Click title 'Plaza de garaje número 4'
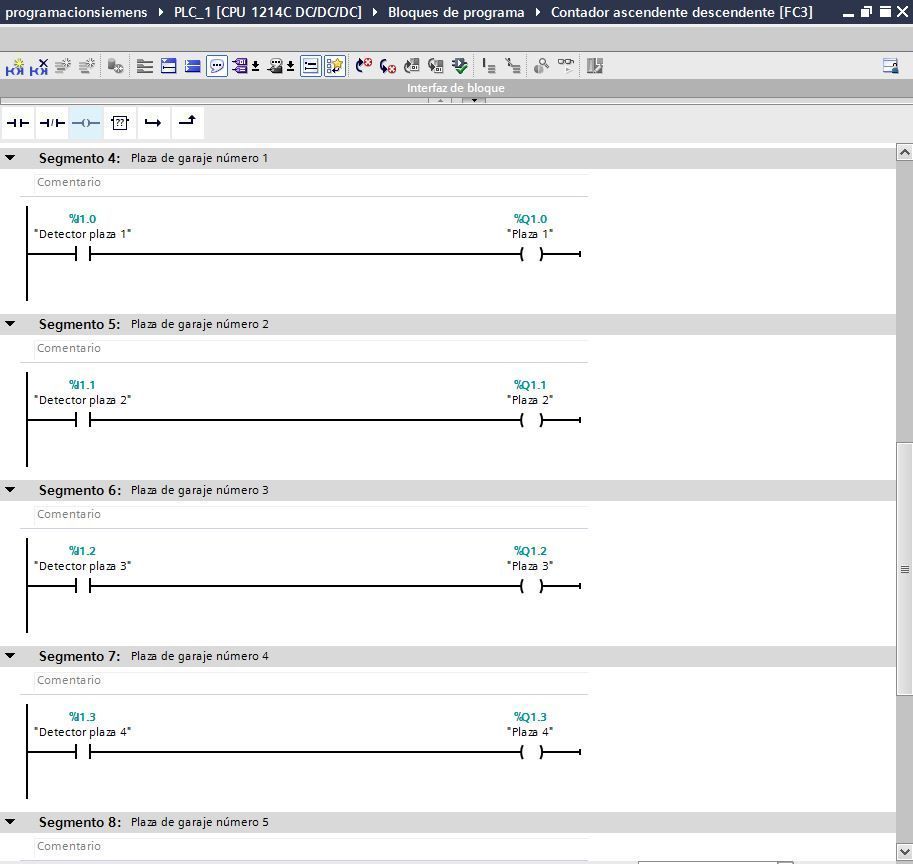This screenshot has height=864, width=913. click(200, 656)
